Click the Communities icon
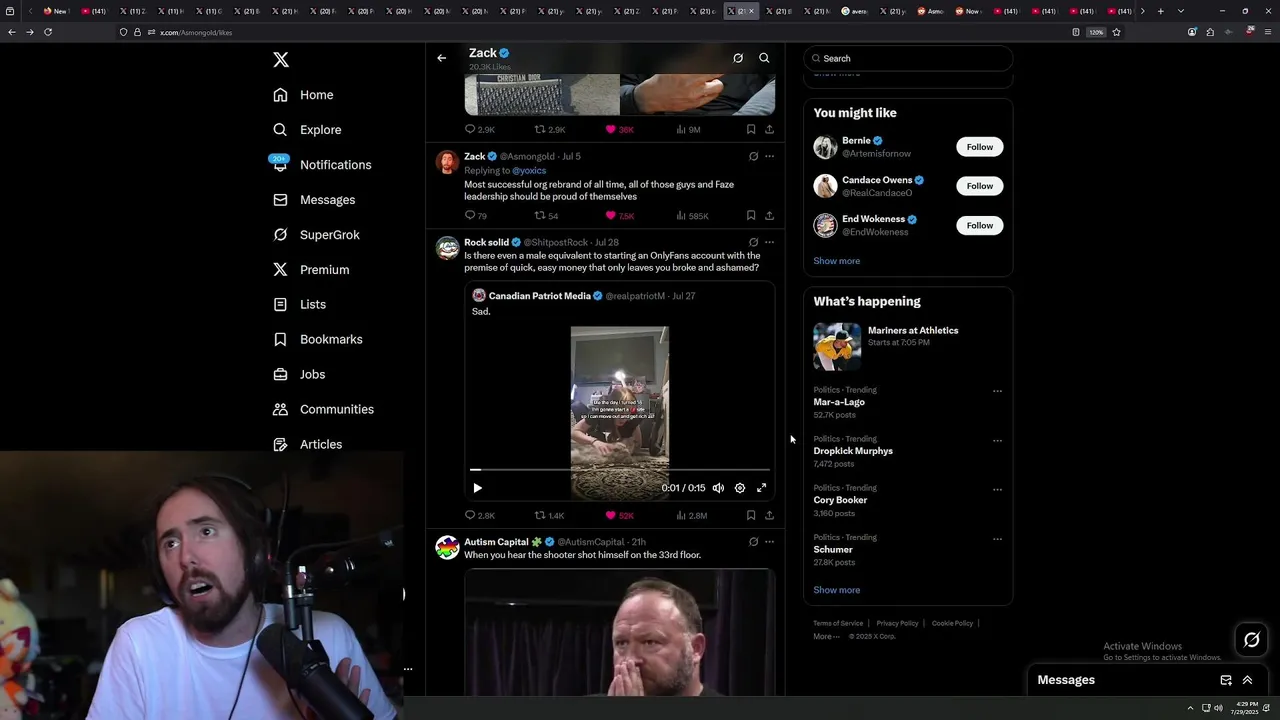Screen dimensions: 1280x720 [x=280, y=409]
